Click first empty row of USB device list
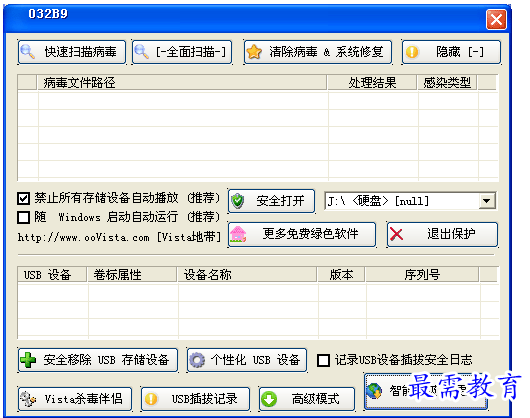This screenshot has height=418, width=530. click(257, 293)
